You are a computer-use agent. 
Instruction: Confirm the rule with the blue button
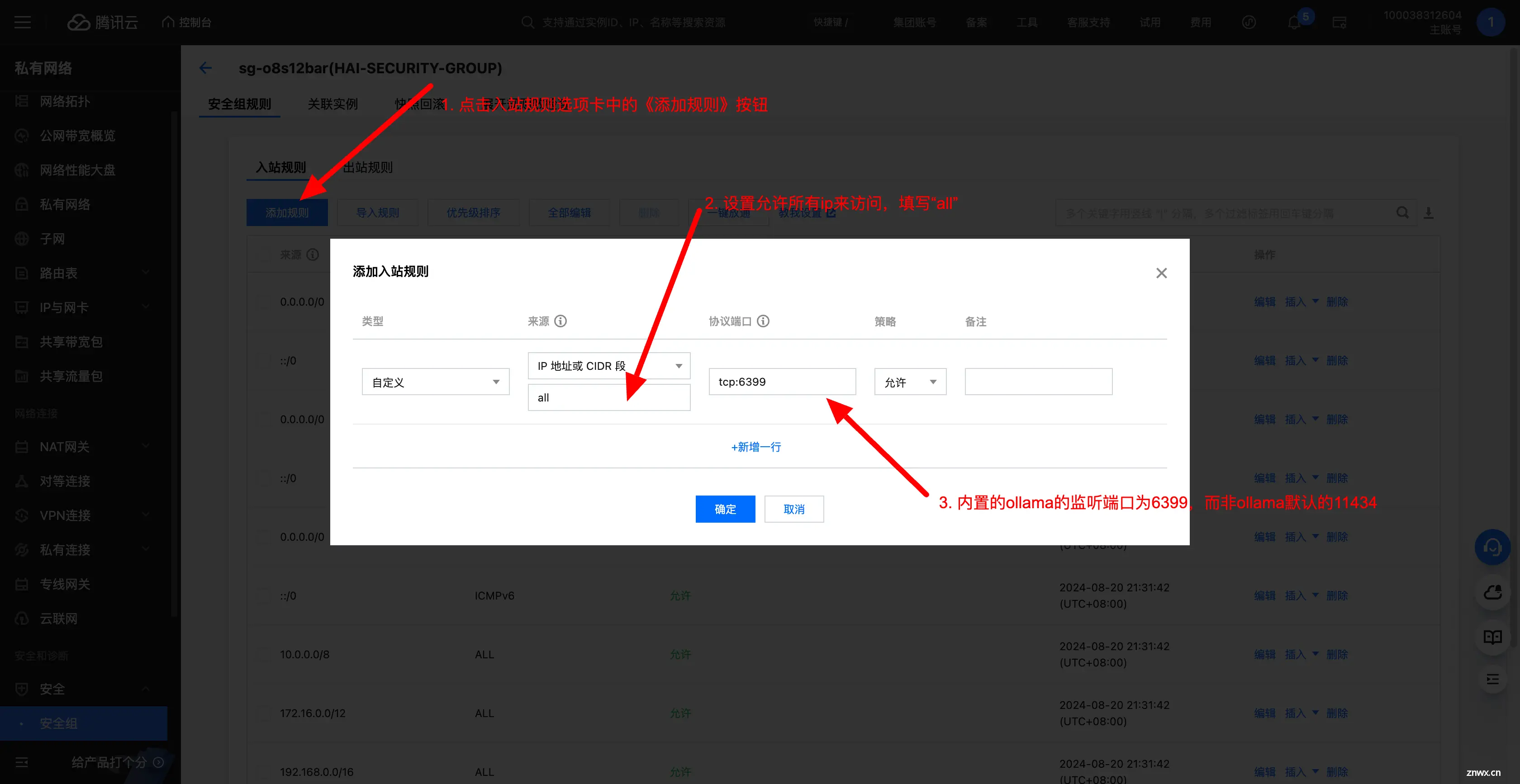(x=725, y=509)
